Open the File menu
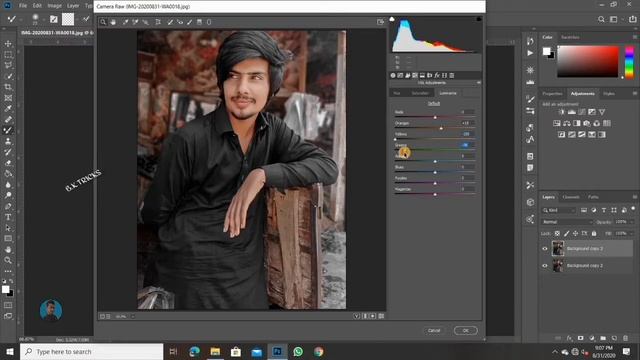The image size is (640, 360). pyautogui.click(x=23, y=6)
